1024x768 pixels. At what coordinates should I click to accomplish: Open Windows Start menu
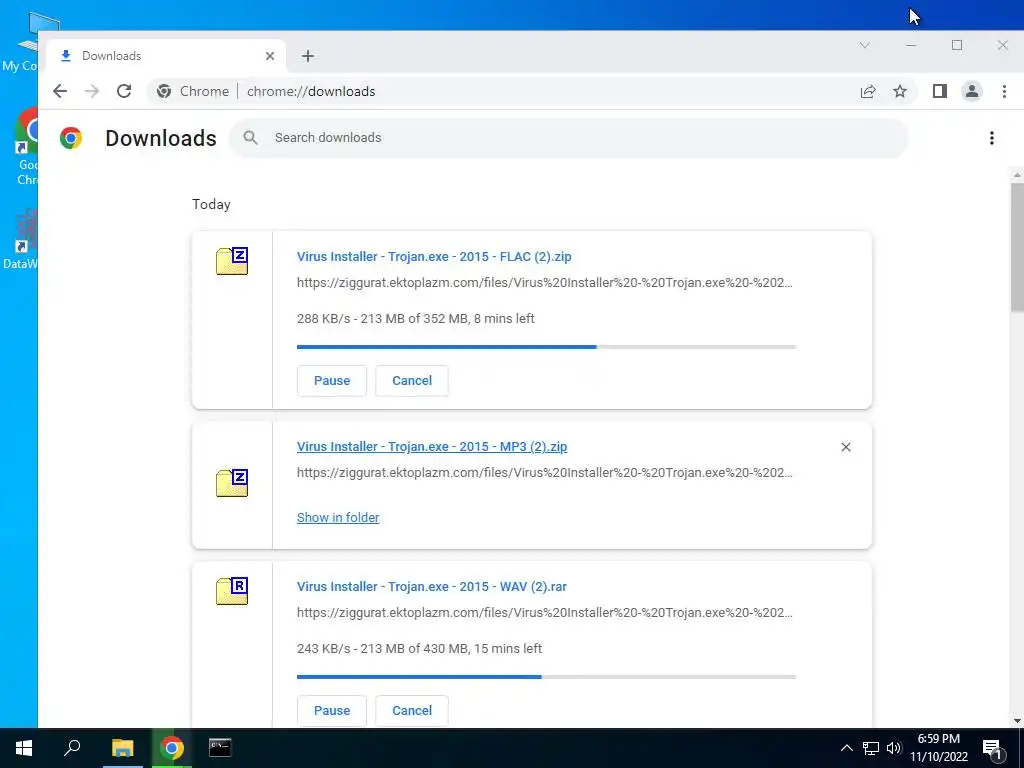24,748
